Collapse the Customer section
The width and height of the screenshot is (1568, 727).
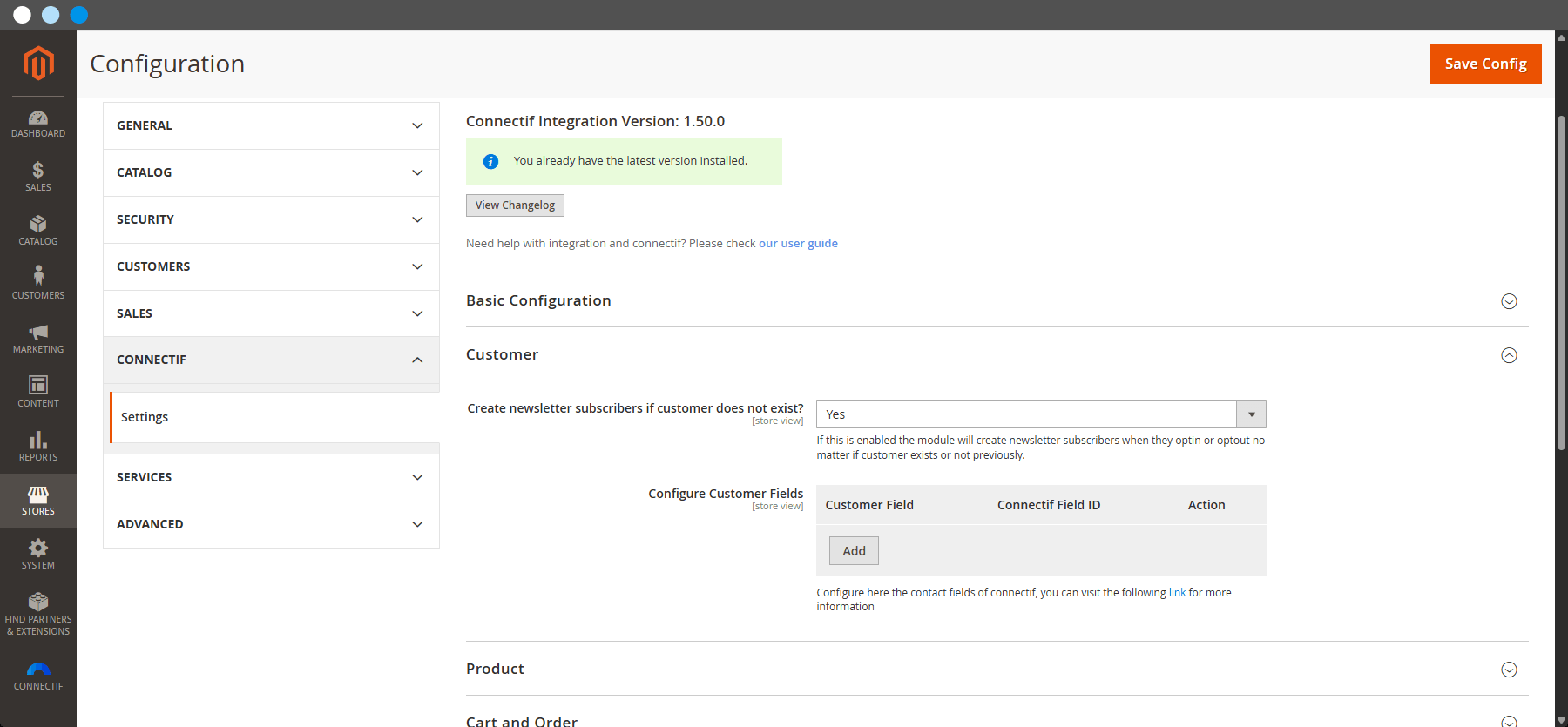pos(1510,355)
